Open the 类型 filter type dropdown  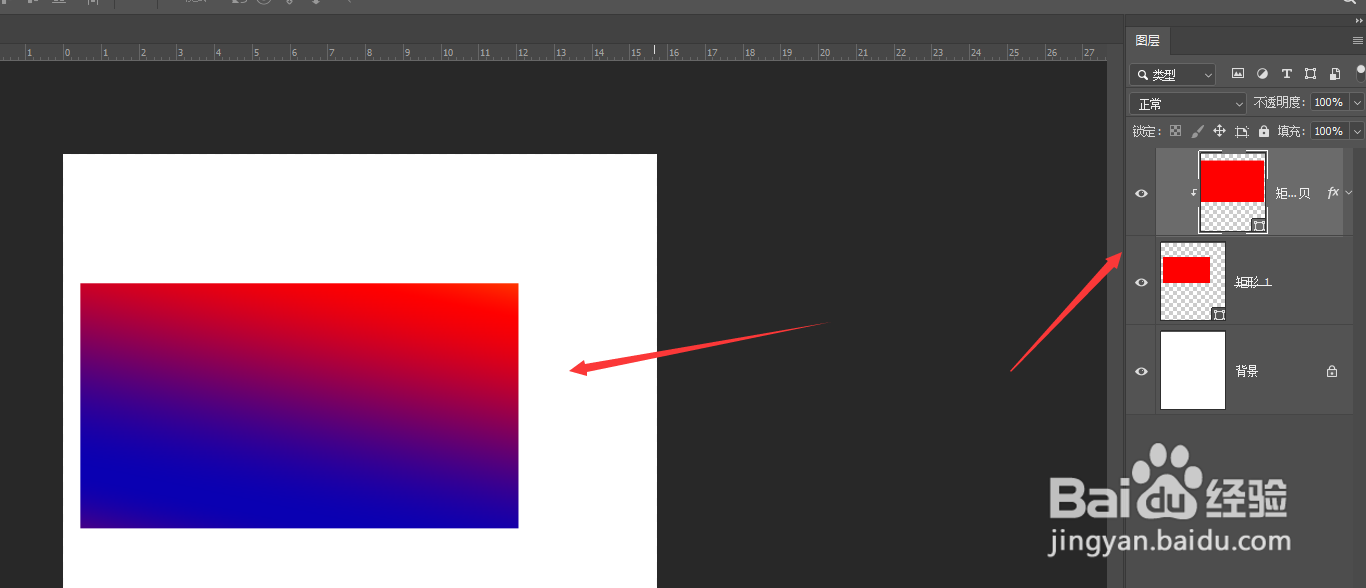pos(1172,74)
